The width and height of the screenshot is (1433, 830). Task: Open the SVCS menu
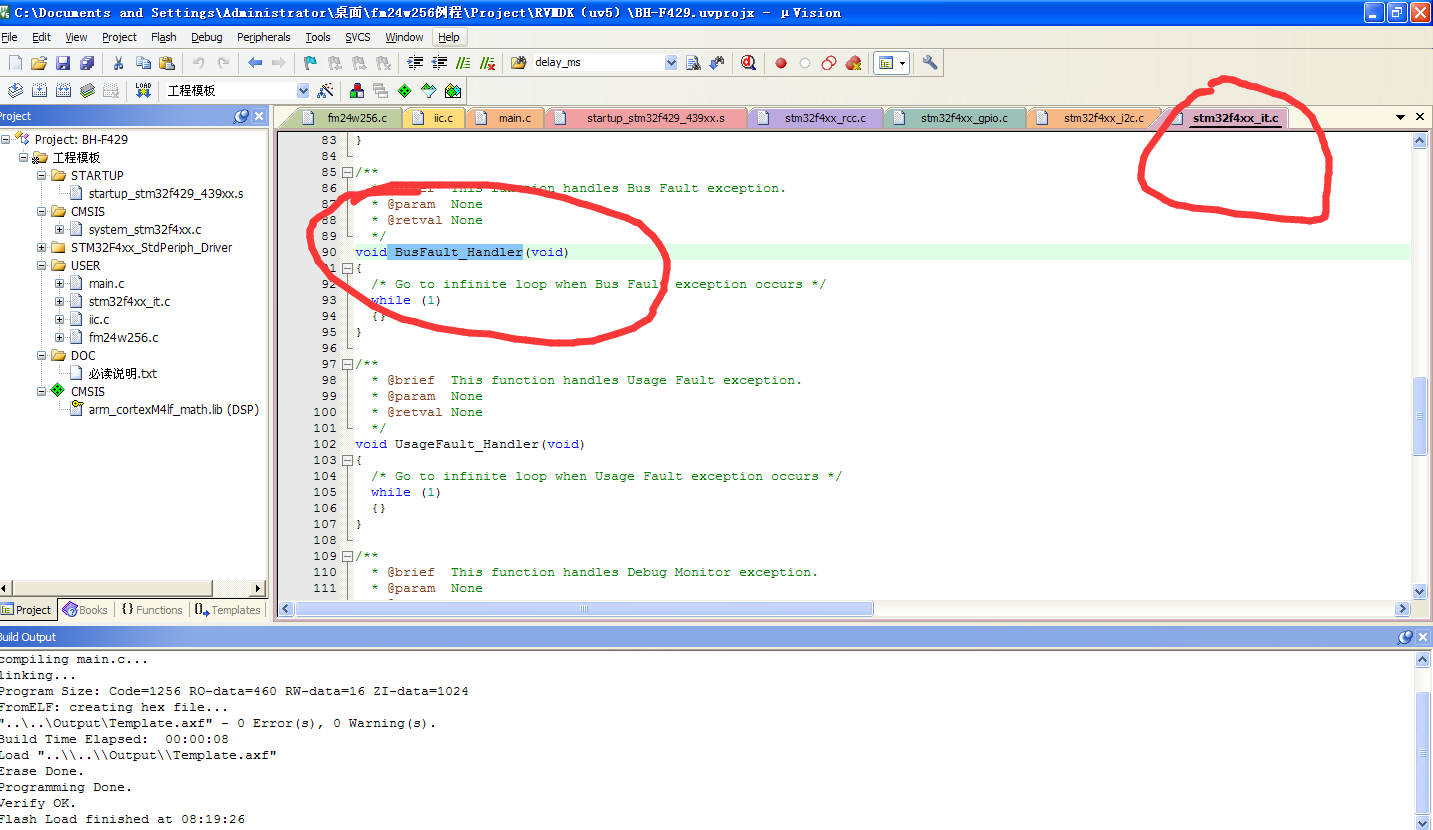(357, 37)
